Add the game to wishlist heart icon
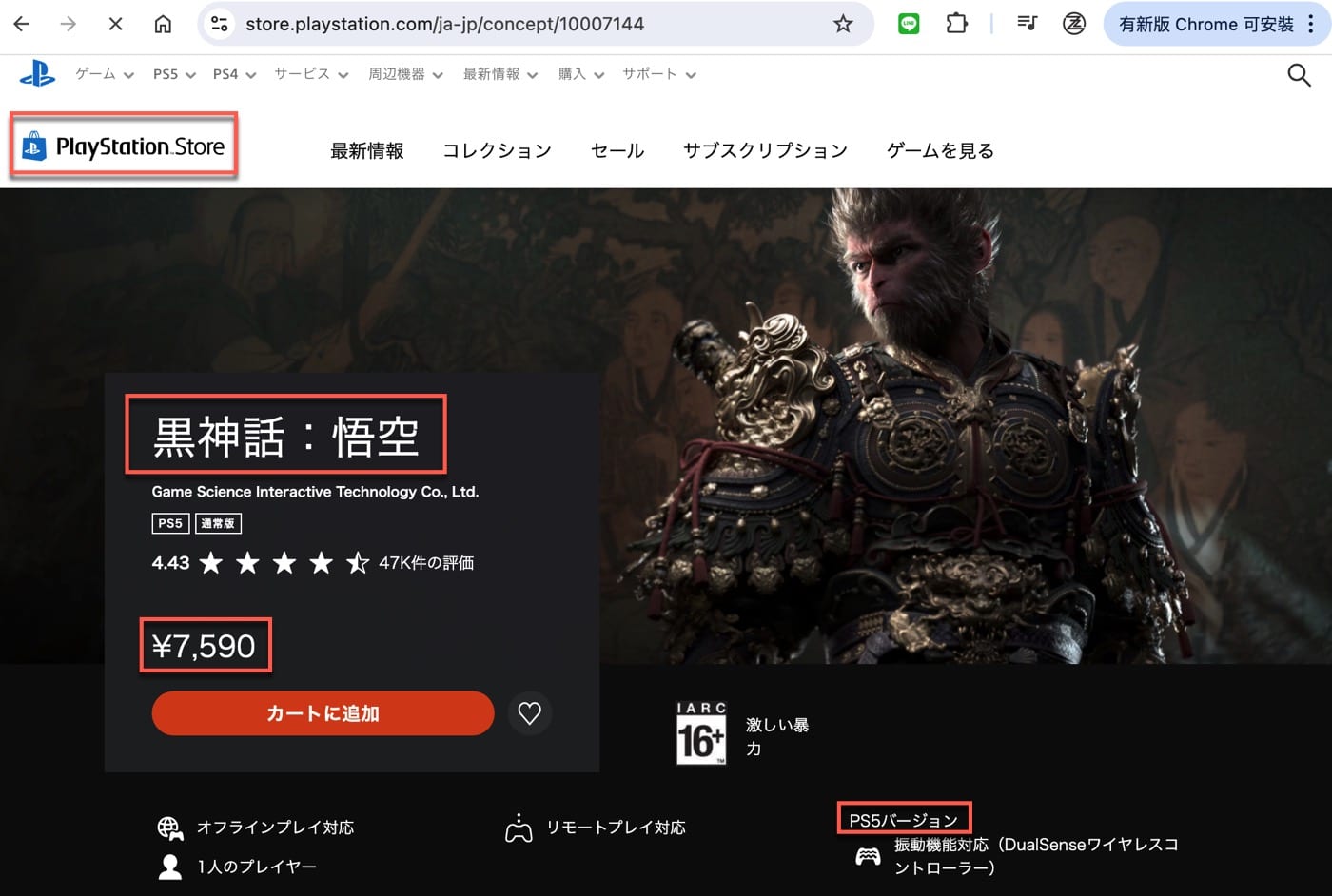Viewport: 1332px width, 896px height. 530,712
